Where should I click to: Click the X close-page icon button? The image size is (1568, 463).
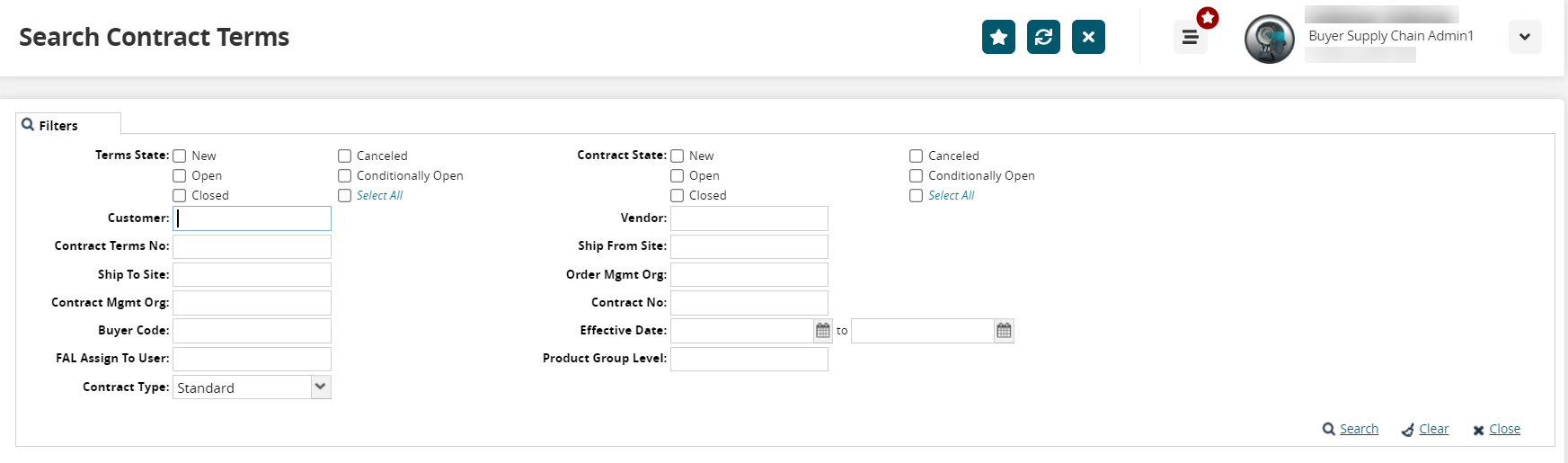(x=1088, y=37)
